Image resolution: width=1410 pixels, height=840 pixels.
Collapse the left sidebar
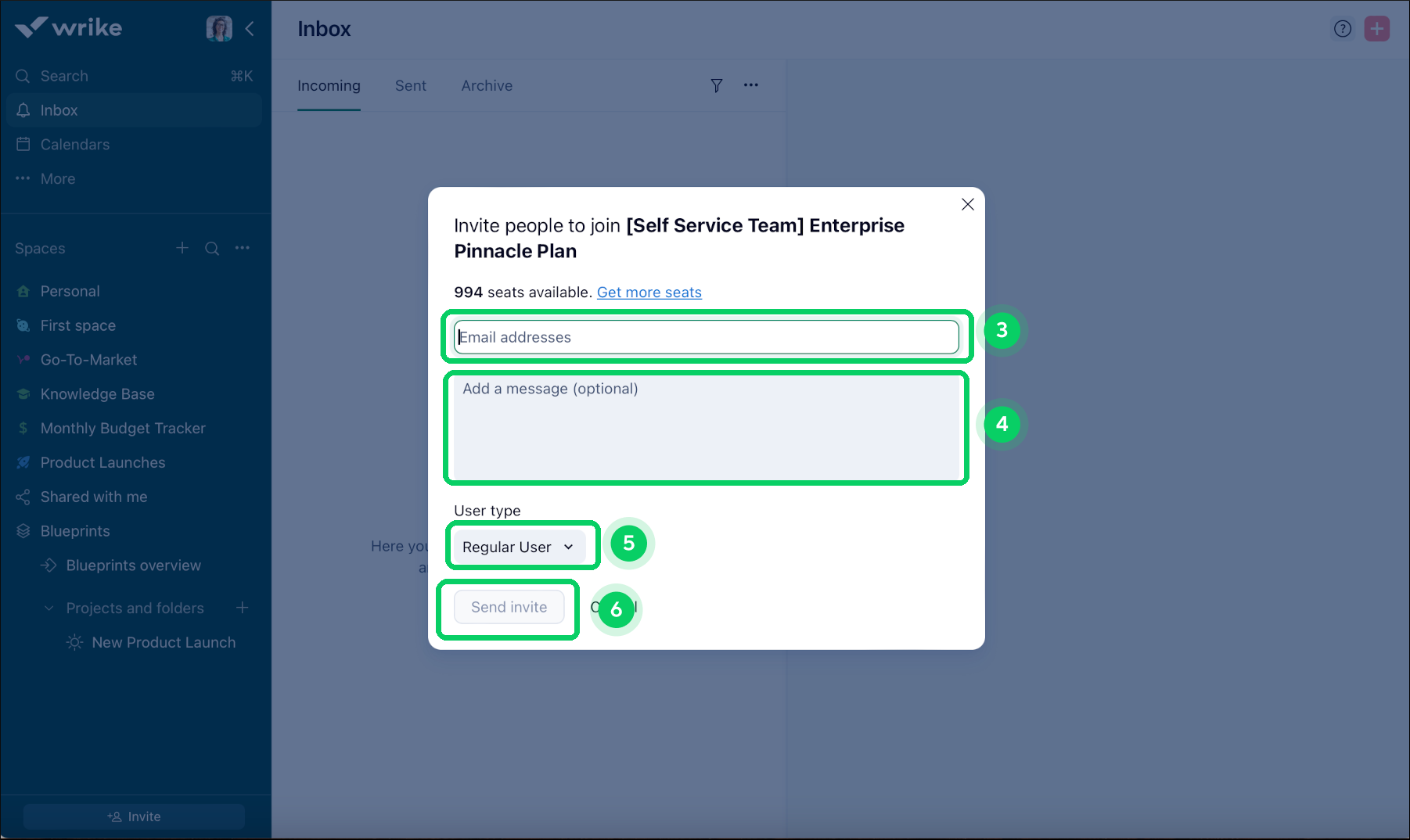pos(250,28)
